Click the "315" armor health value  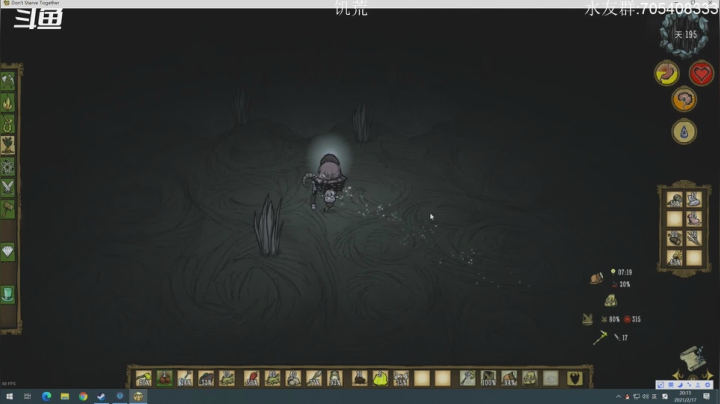636,319
